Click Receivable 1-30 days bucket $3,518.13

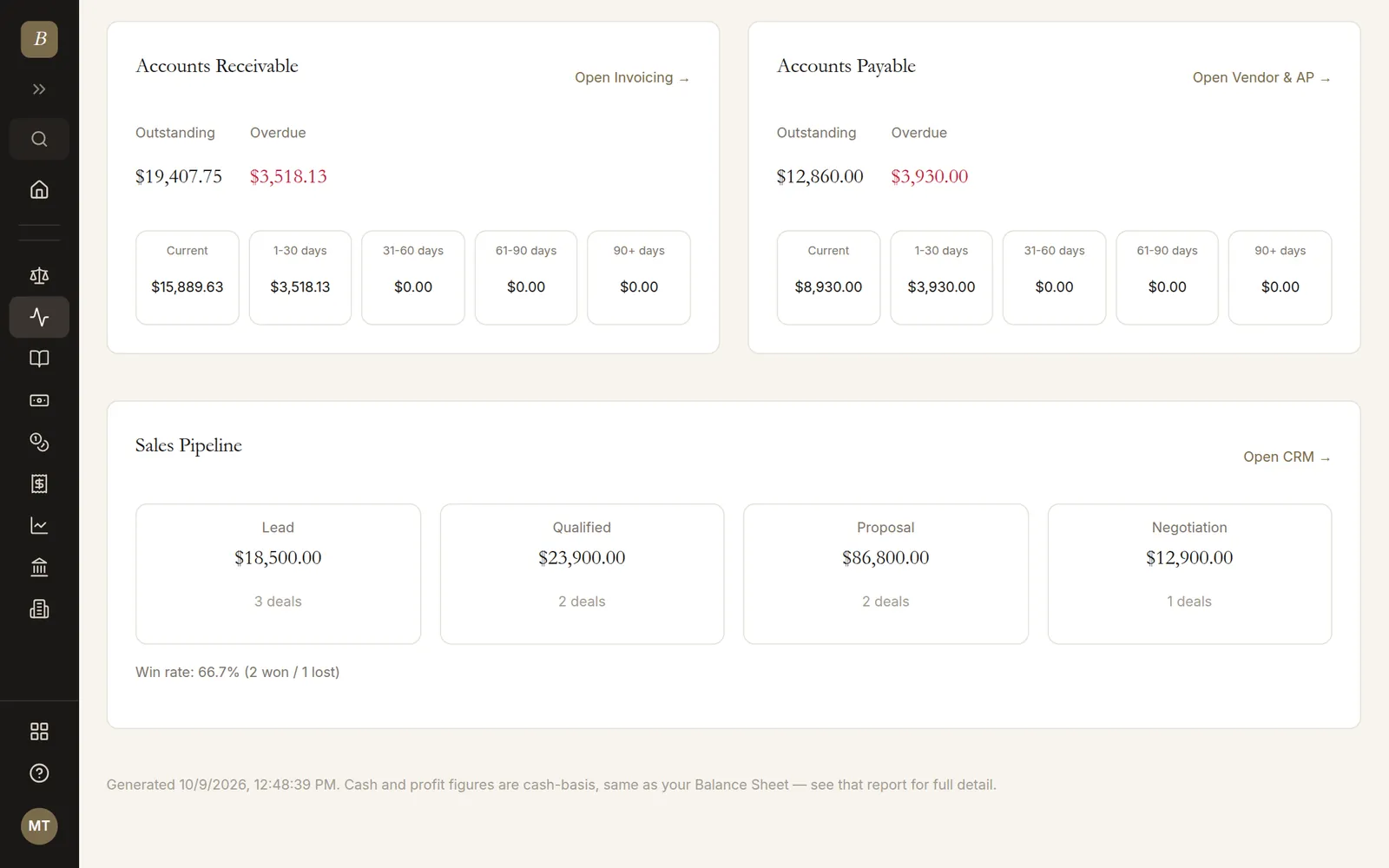pyautogui.click(x=300, y=278)
